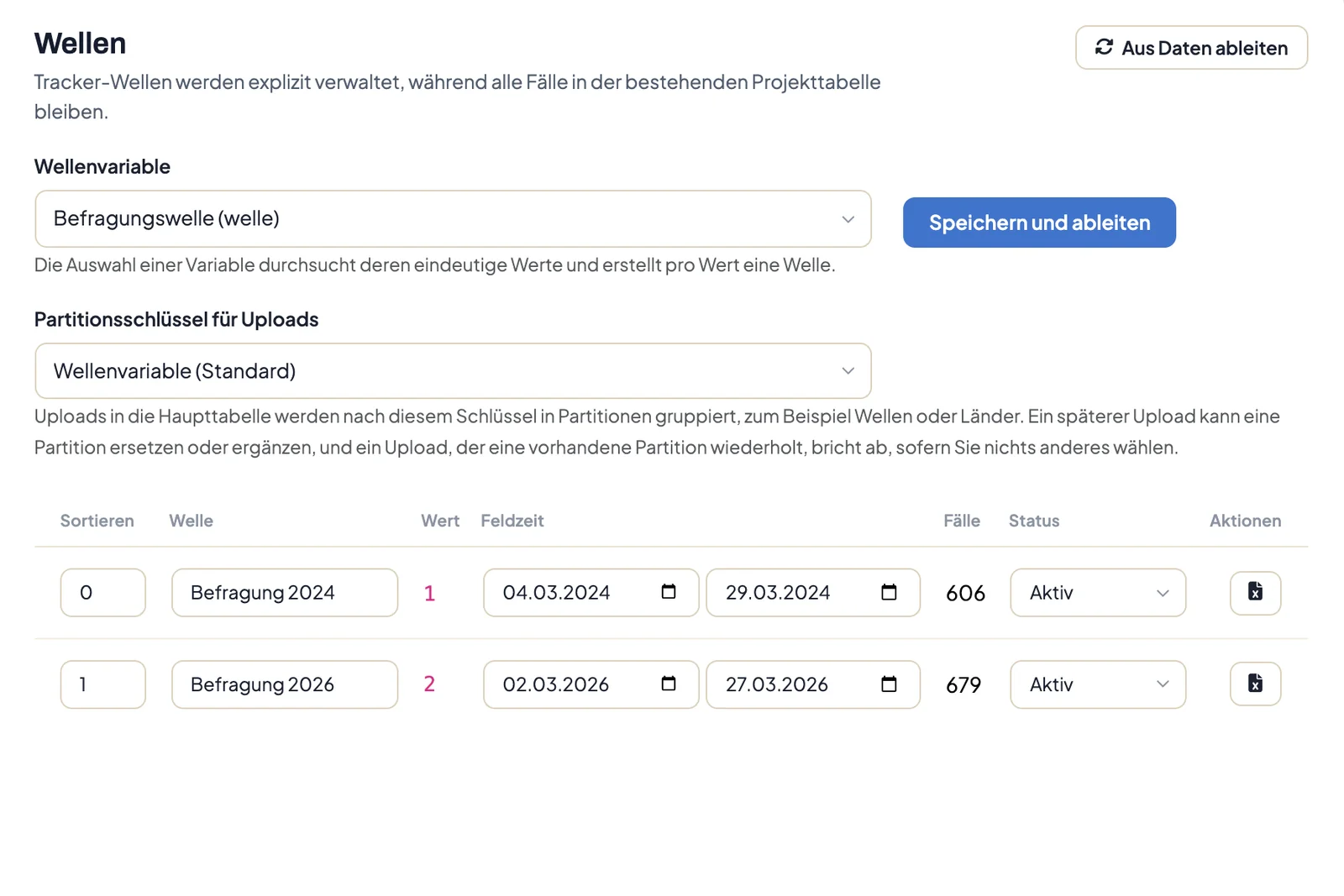Click start date field 02.03.2026
This screenshot has height=896, width=1344.
(591, 684)
